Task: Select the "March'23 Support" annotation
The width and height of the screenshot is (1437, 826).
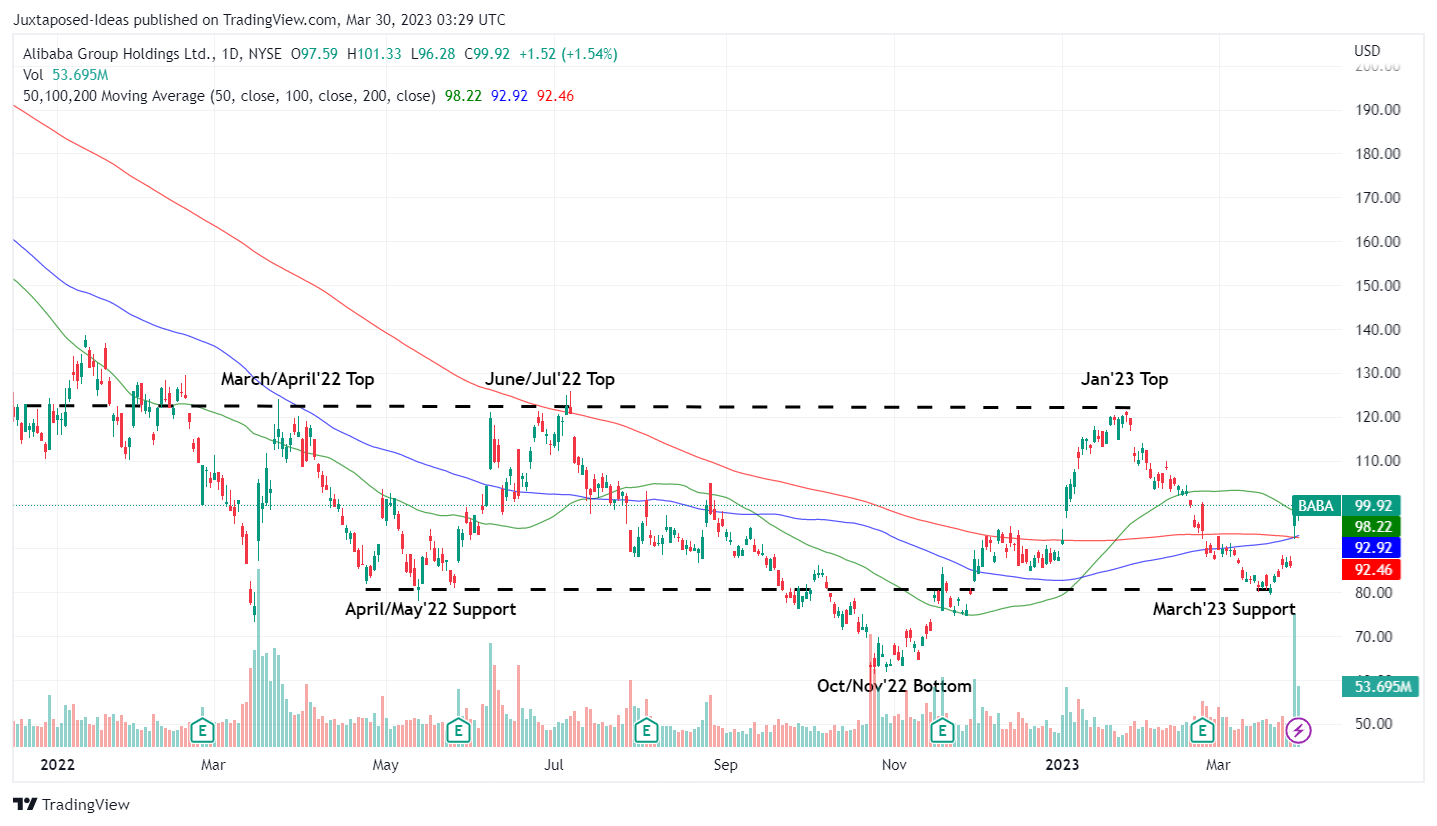Action: click(1224, 608)
